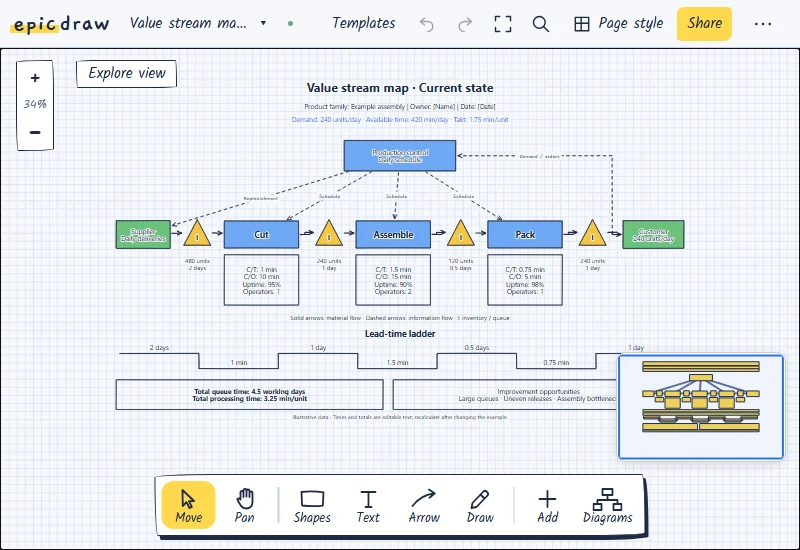Select the Cut data box with C/T: 1 min
This screenshot has height=550, width=800.
(x=261, y=280)
